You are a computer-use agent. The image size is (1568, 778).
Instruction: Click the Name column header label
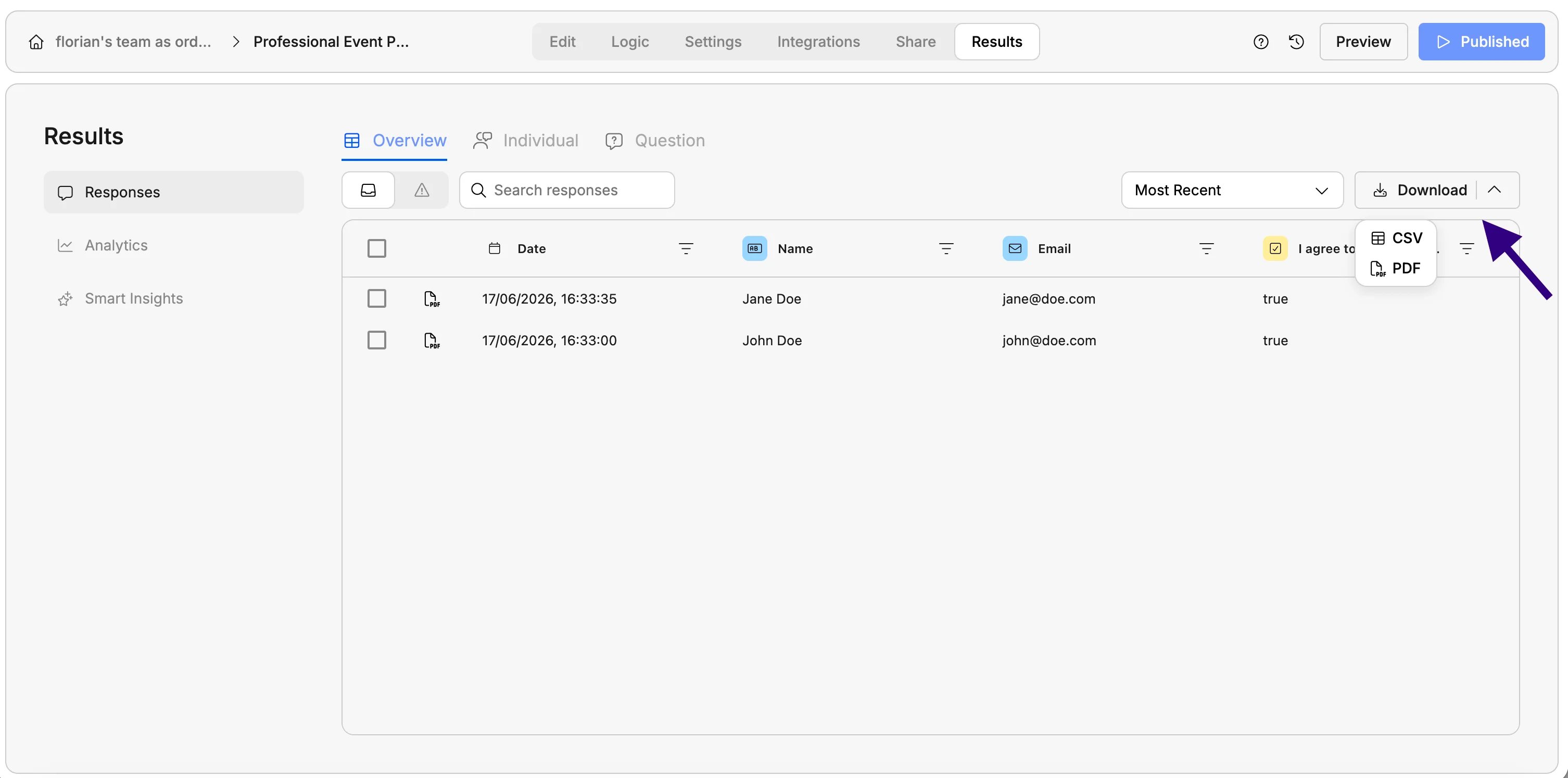(795, 248)
